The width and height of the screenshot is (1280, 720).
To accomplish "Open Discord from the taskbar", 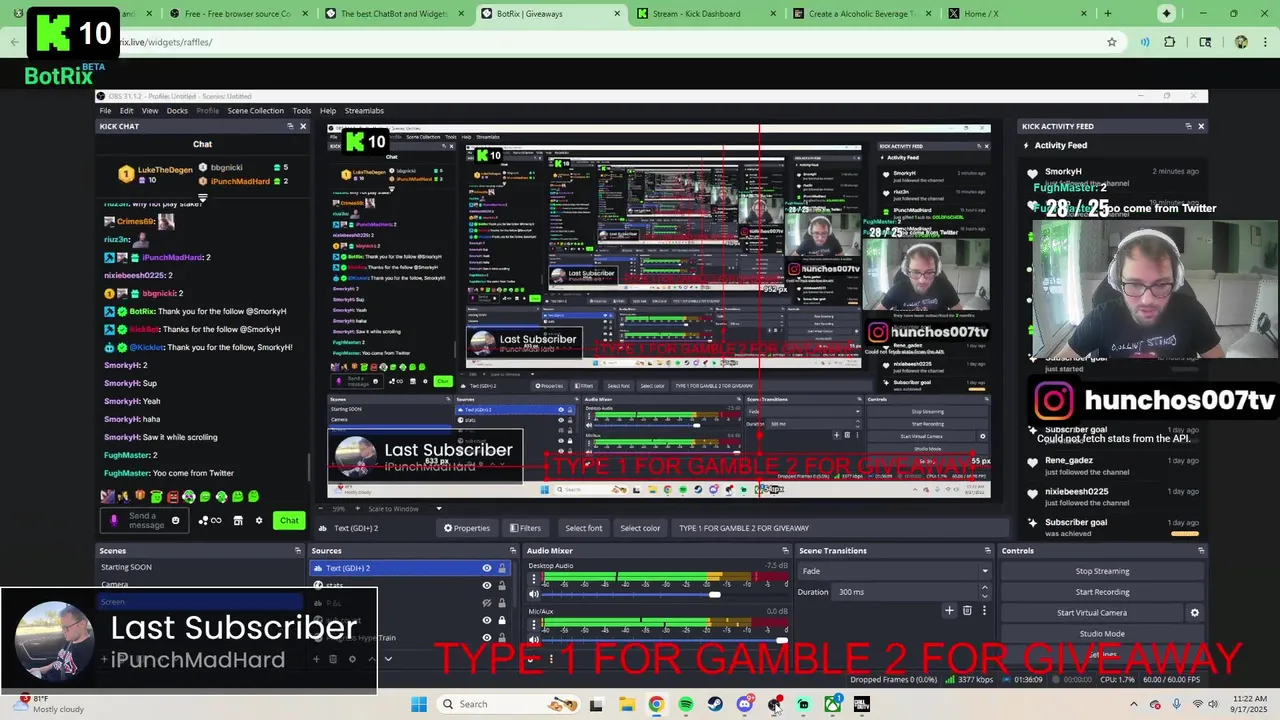I will coord(745,704).
